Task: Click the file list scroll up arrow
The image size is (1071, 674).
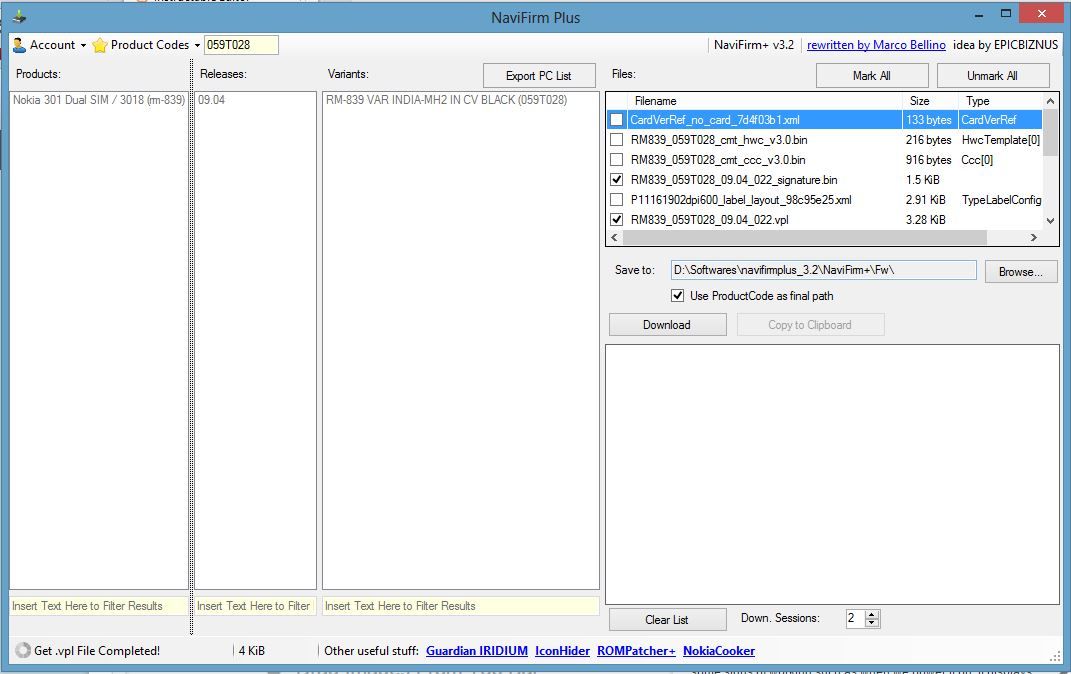Action: [1051, 101]
